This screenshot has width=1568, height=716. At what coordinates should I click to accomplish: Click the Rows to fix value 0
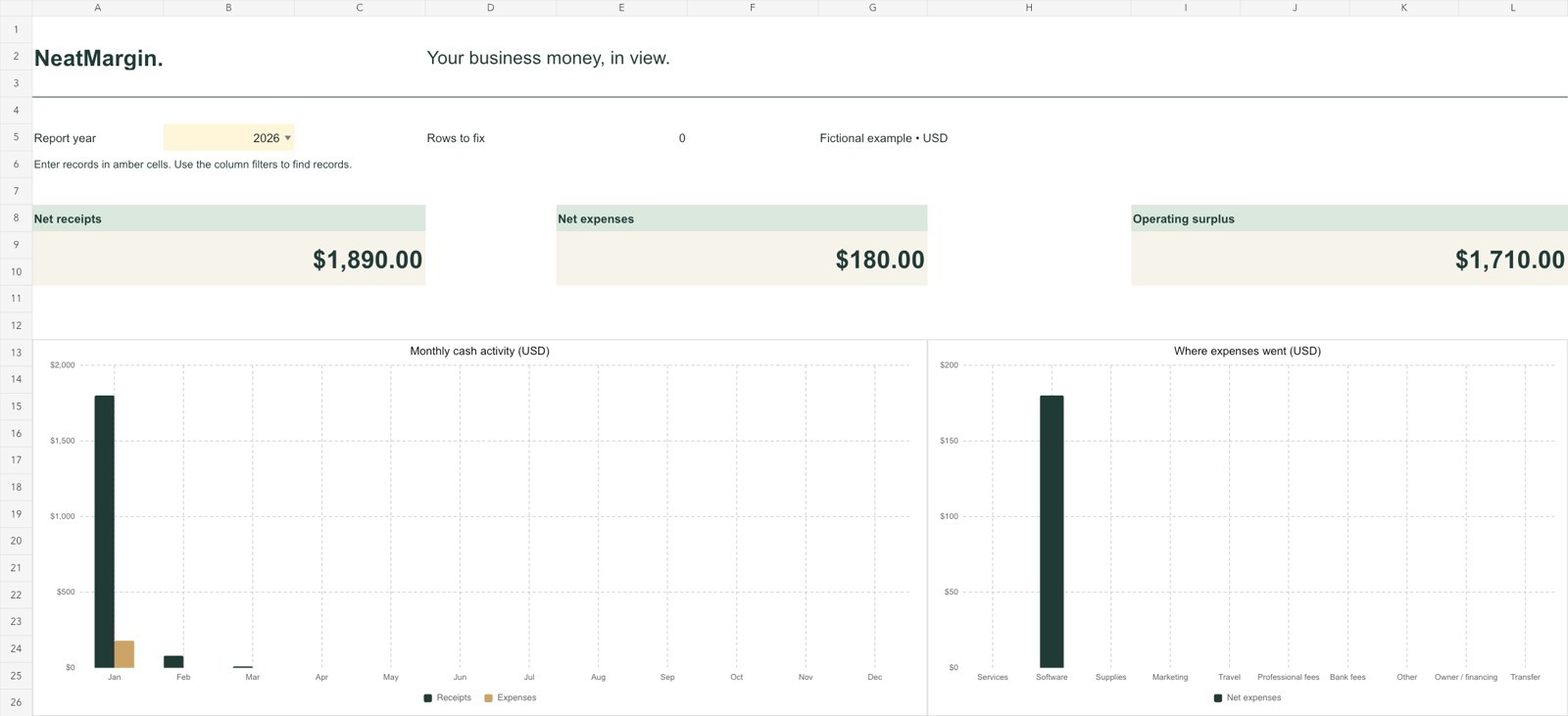(x=682, y=138)
